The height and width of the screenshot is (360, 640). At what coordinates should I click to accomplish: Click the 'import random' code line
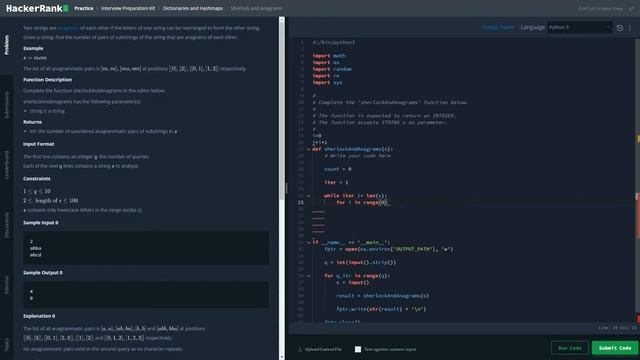point(332,69)
